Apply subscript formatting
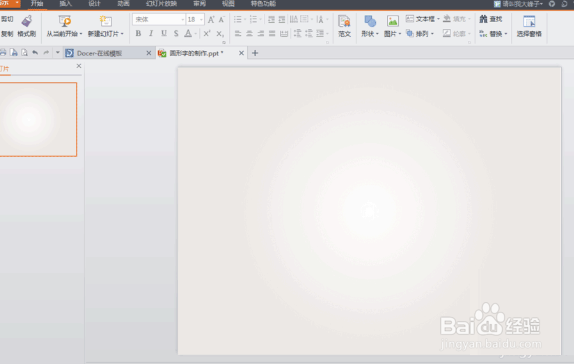 click(x=219, y=34)
